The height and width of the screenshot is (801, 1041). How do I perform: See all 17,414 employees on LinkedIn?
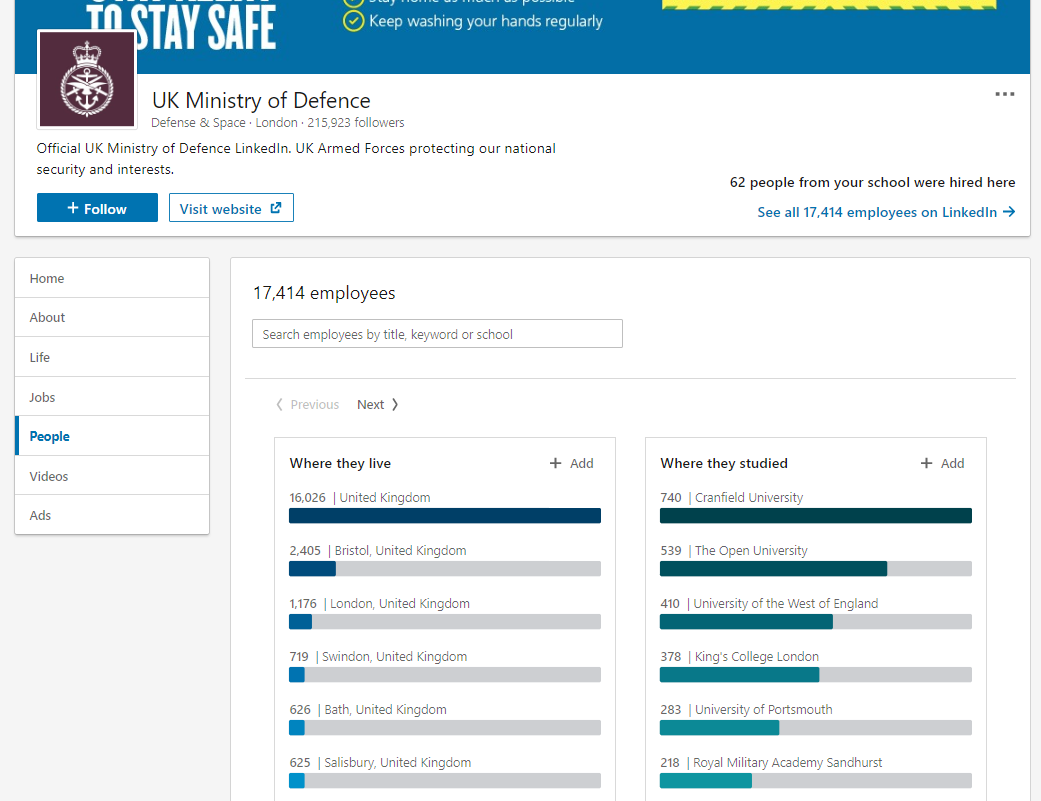(886, 212)
